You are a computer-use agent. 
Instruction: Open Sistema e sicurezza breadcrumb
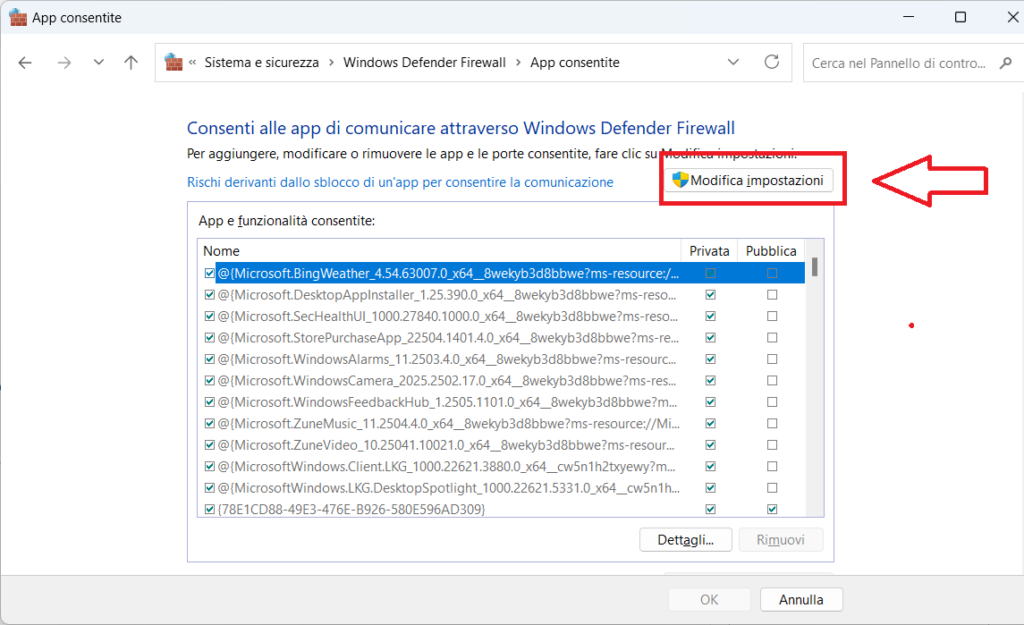261,62
